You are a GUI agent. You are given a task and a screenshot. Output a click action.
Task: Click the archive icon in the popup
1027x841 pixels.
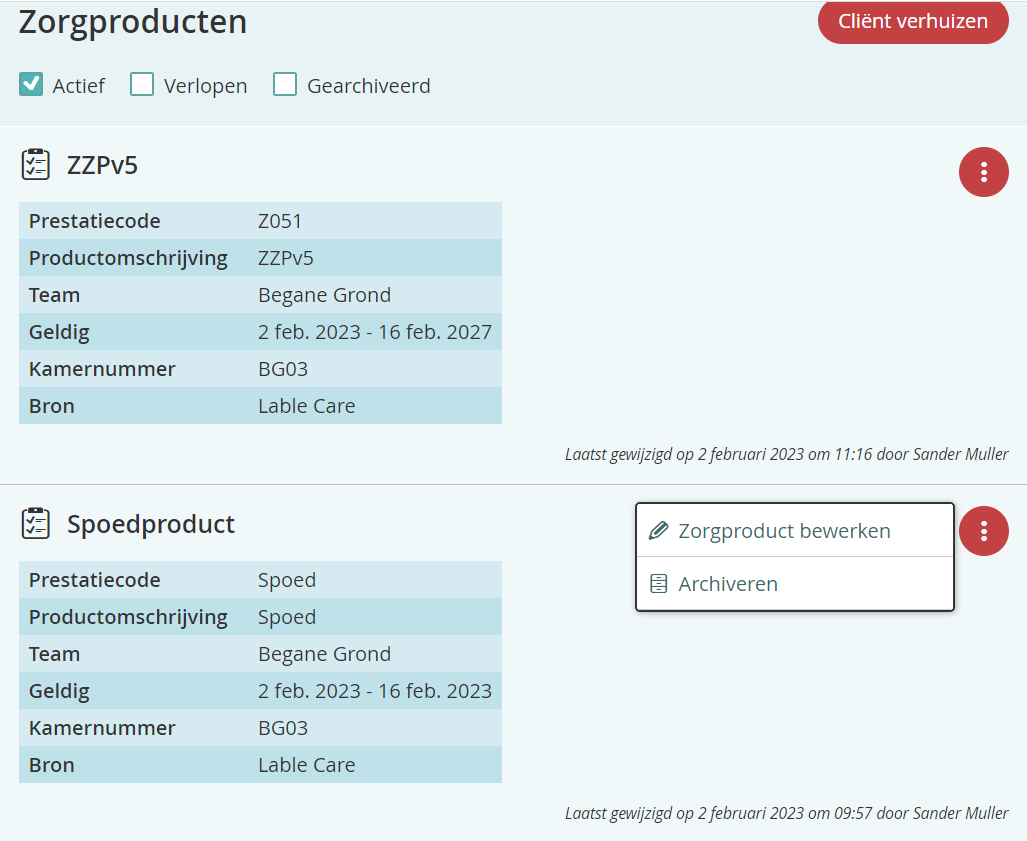pos(658,584)
